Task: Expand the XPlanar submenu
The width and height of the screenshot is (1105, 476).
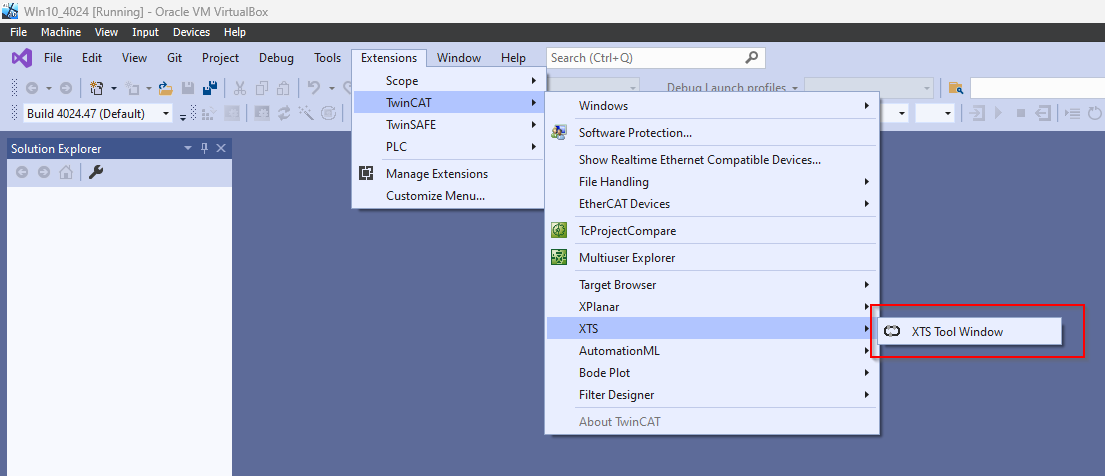Action: [712, 307]
